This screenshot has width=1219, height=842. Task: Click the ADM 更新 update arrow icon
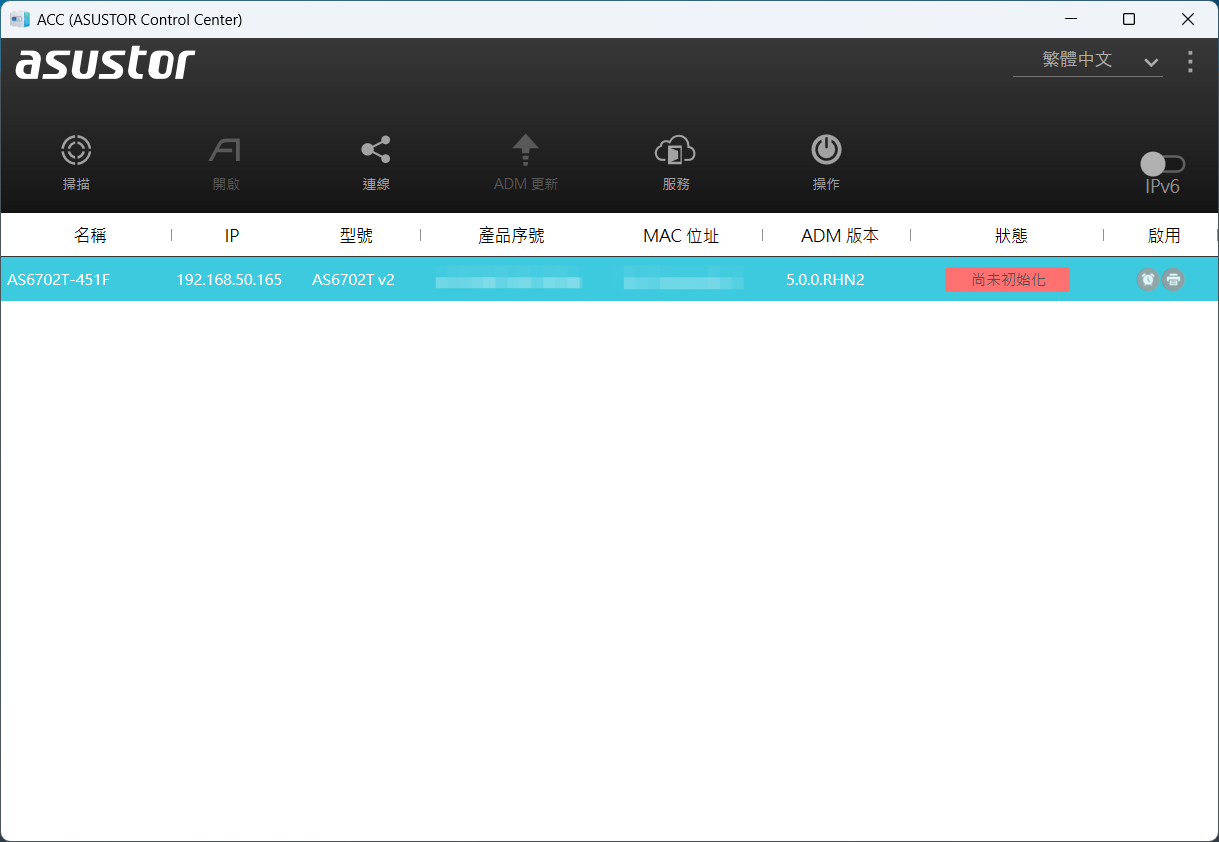(525, 151)
